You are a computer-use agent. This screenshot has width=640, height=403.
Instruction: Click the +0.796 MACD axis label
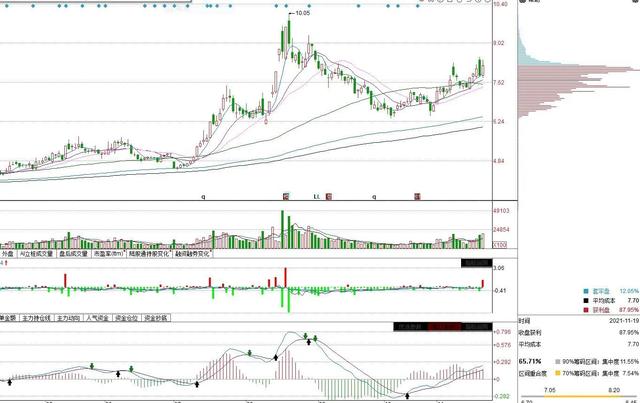click(502, 332)
